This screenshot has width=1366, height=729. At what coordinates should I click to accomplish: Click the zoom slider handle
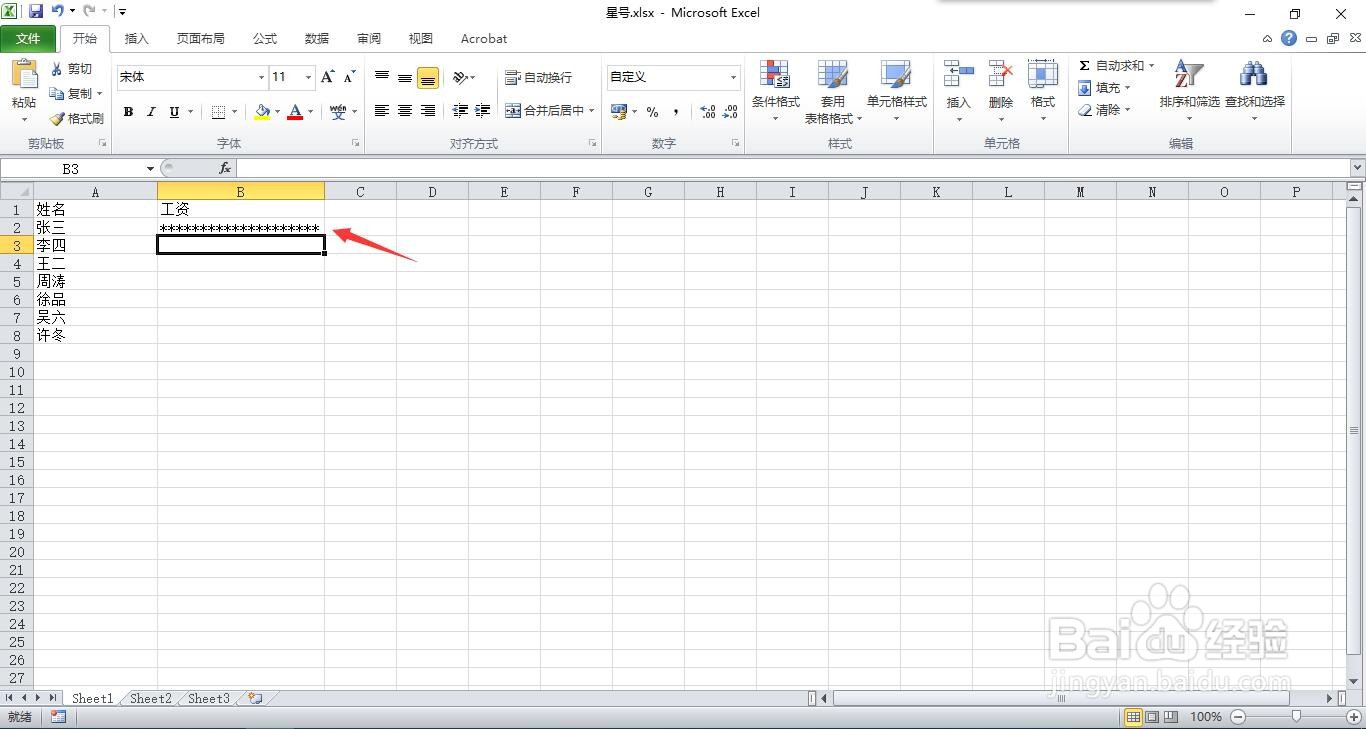tap(1296, 716)
